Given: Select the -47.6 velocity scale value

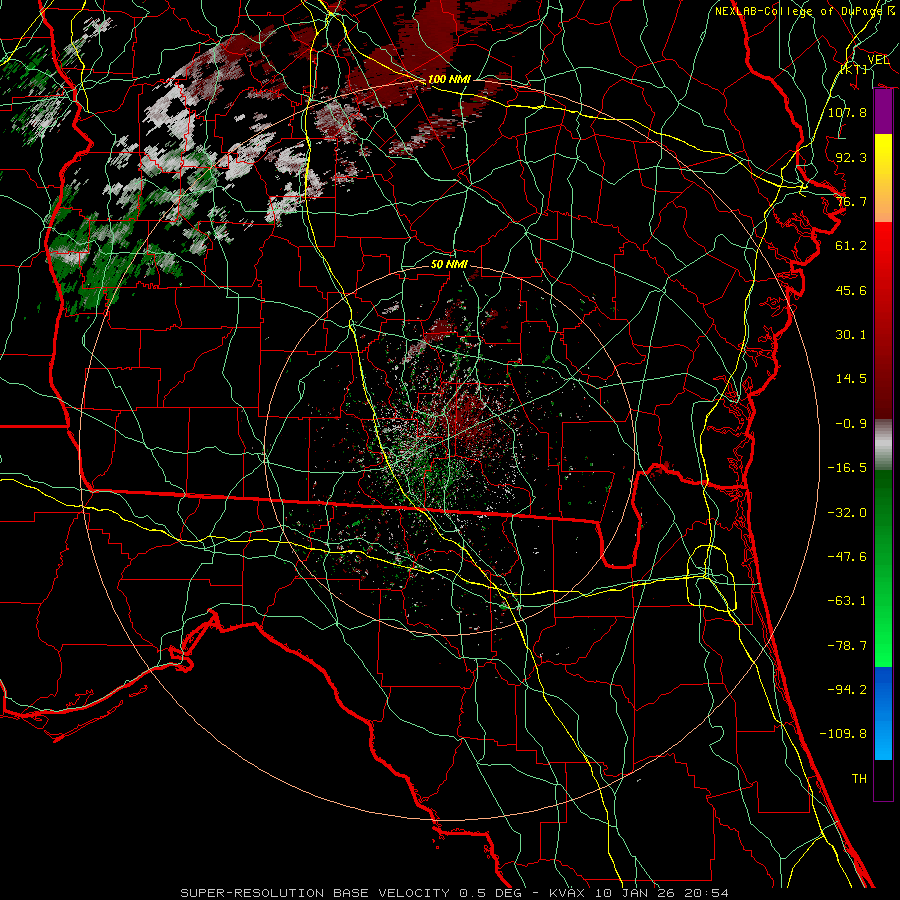Looking at the screenshot, I should 847,557.
